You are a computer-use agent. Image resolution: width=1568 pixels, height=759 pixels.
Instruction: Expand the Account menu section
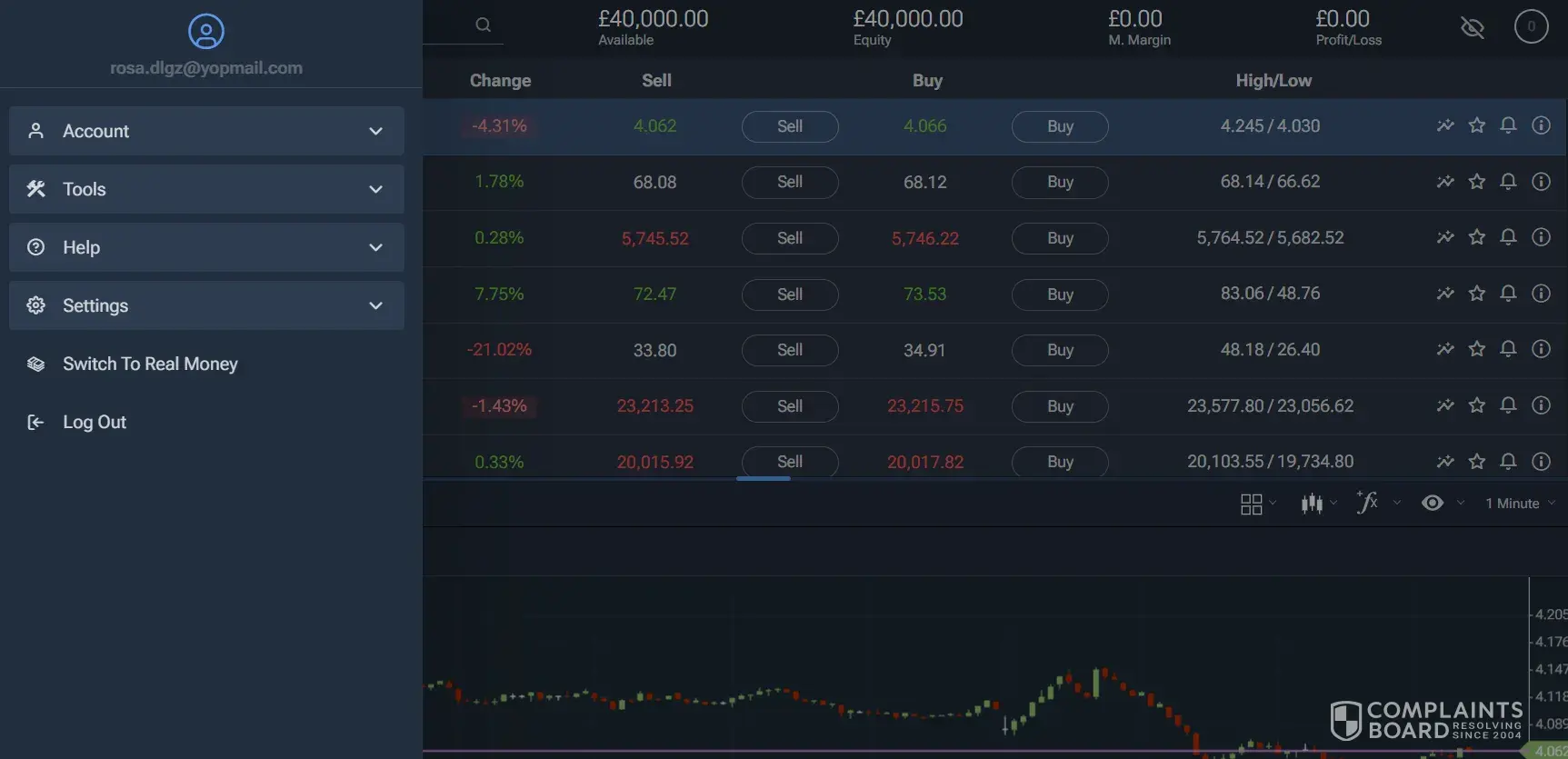click(x=206, y=131)
